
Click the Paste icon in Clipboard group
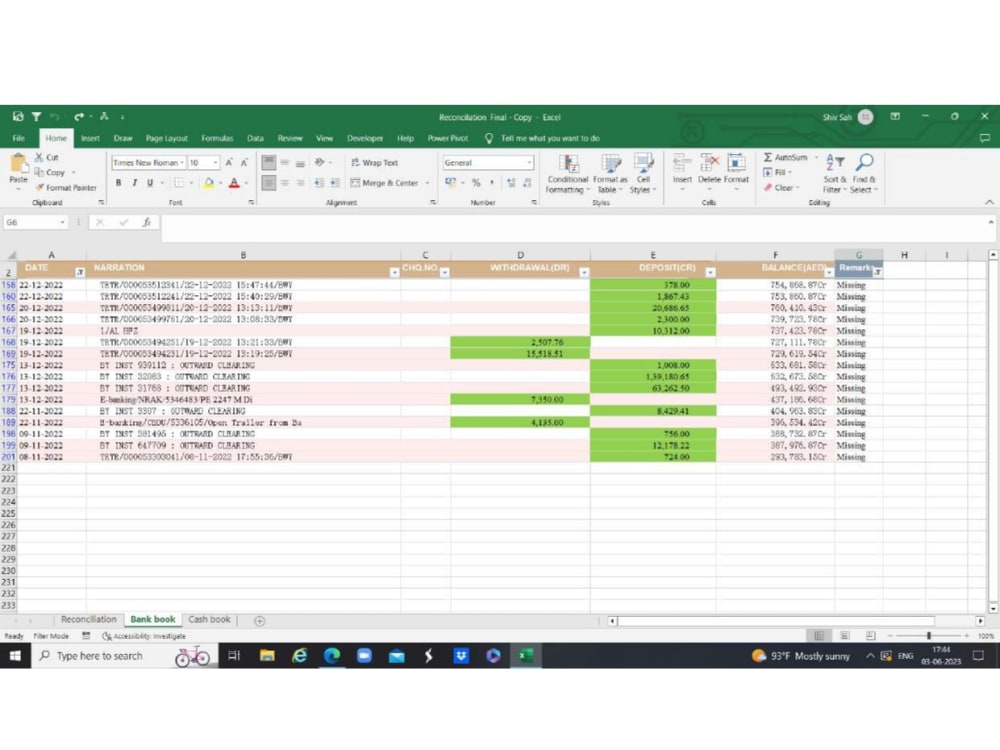(18, 164)
